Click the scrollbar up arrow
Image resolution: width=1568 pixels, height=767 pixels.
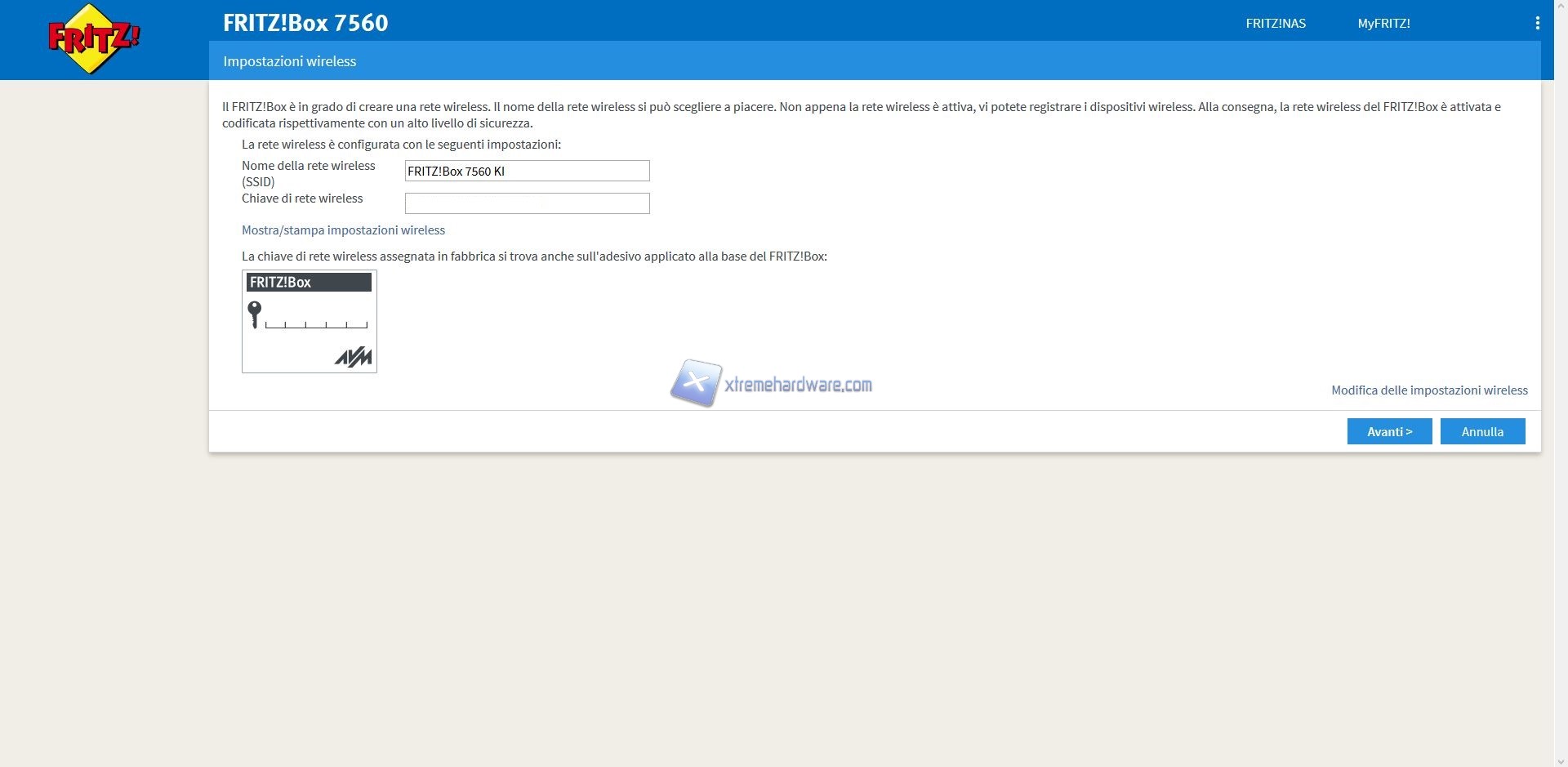point(1560,7)
